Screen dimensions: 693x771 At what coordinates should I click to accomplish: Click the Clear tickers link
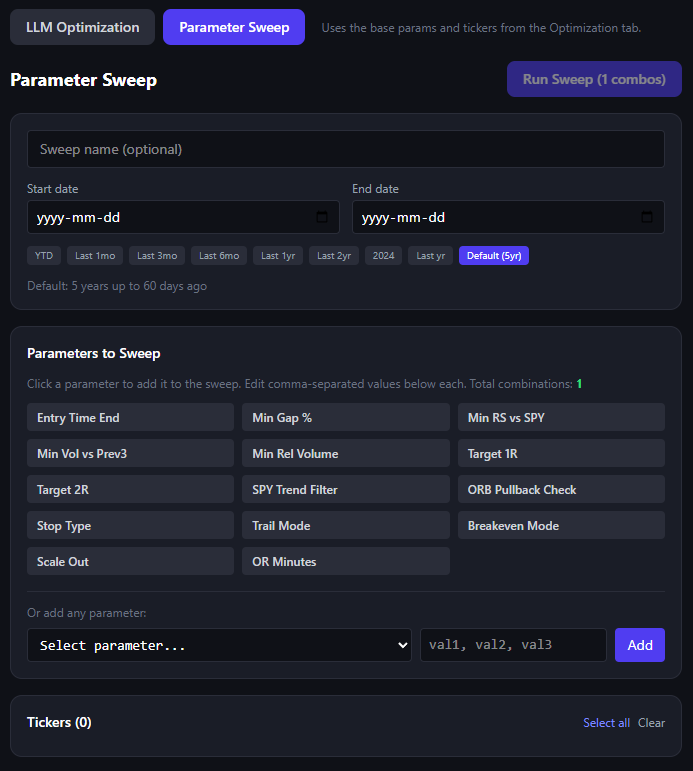click(x=651, y=722)
